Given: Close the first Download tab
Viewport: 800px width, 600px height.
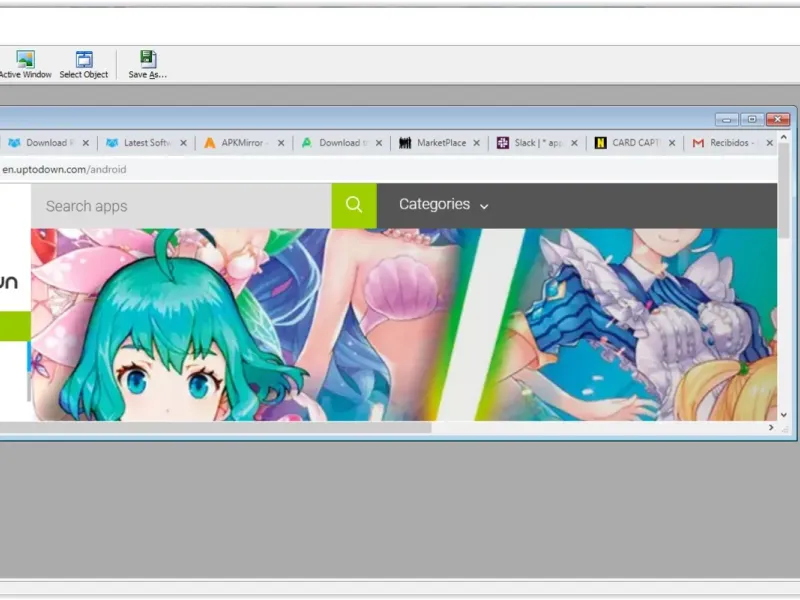Looking at the screenshot, I should pos(86,143).
